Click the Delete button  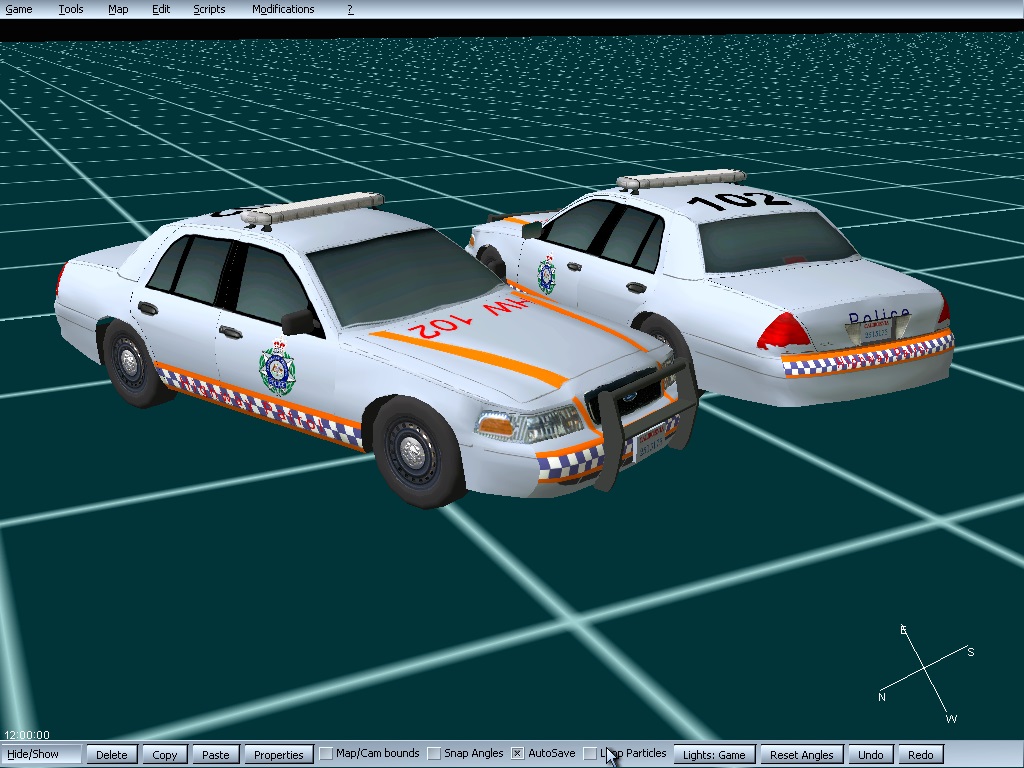coord(112,754)
